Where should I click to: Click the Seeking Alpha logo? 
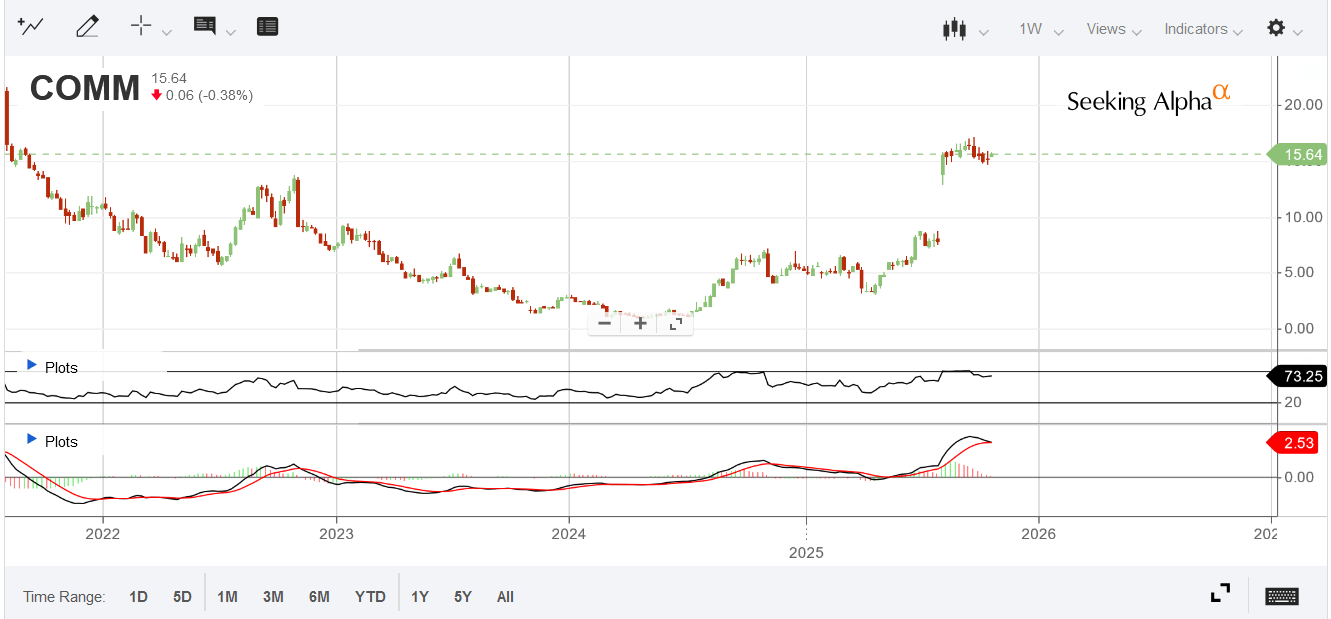coord(1146,100)
